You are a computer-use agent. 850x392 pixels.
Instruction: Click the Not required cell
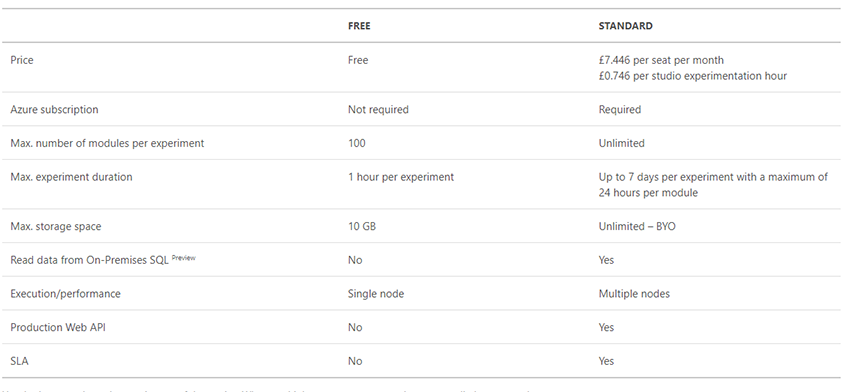[x=378, y=110]
